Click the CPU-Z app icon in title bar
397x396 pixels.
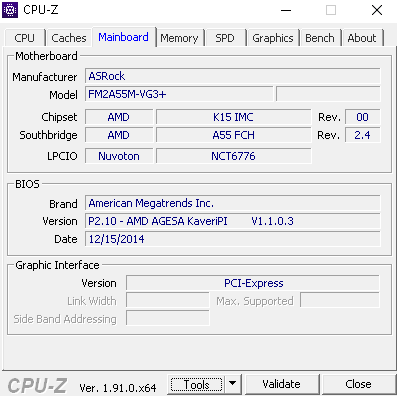coord(10,10)
